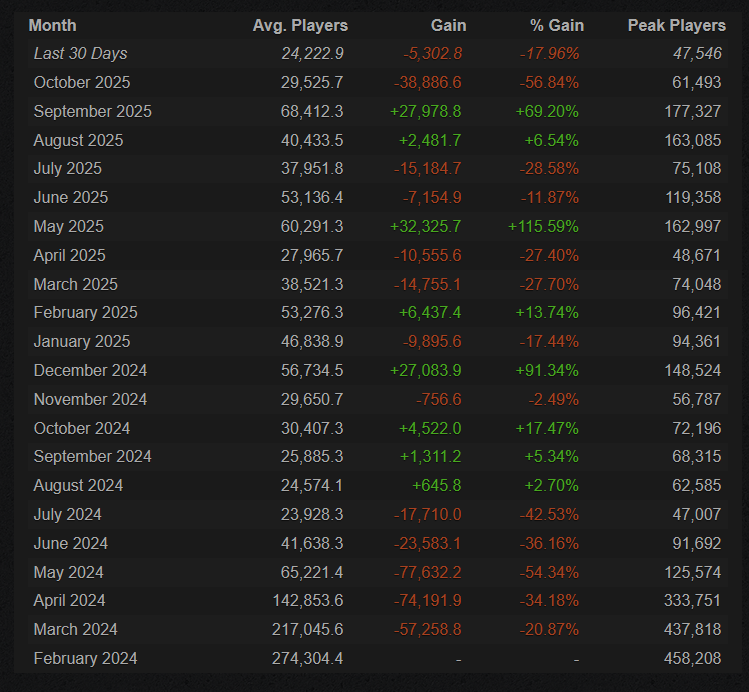Select the December 2024 month cell
Image resolution: width=749 pixels, height=692 pixels.
click(x=90, y=371)
